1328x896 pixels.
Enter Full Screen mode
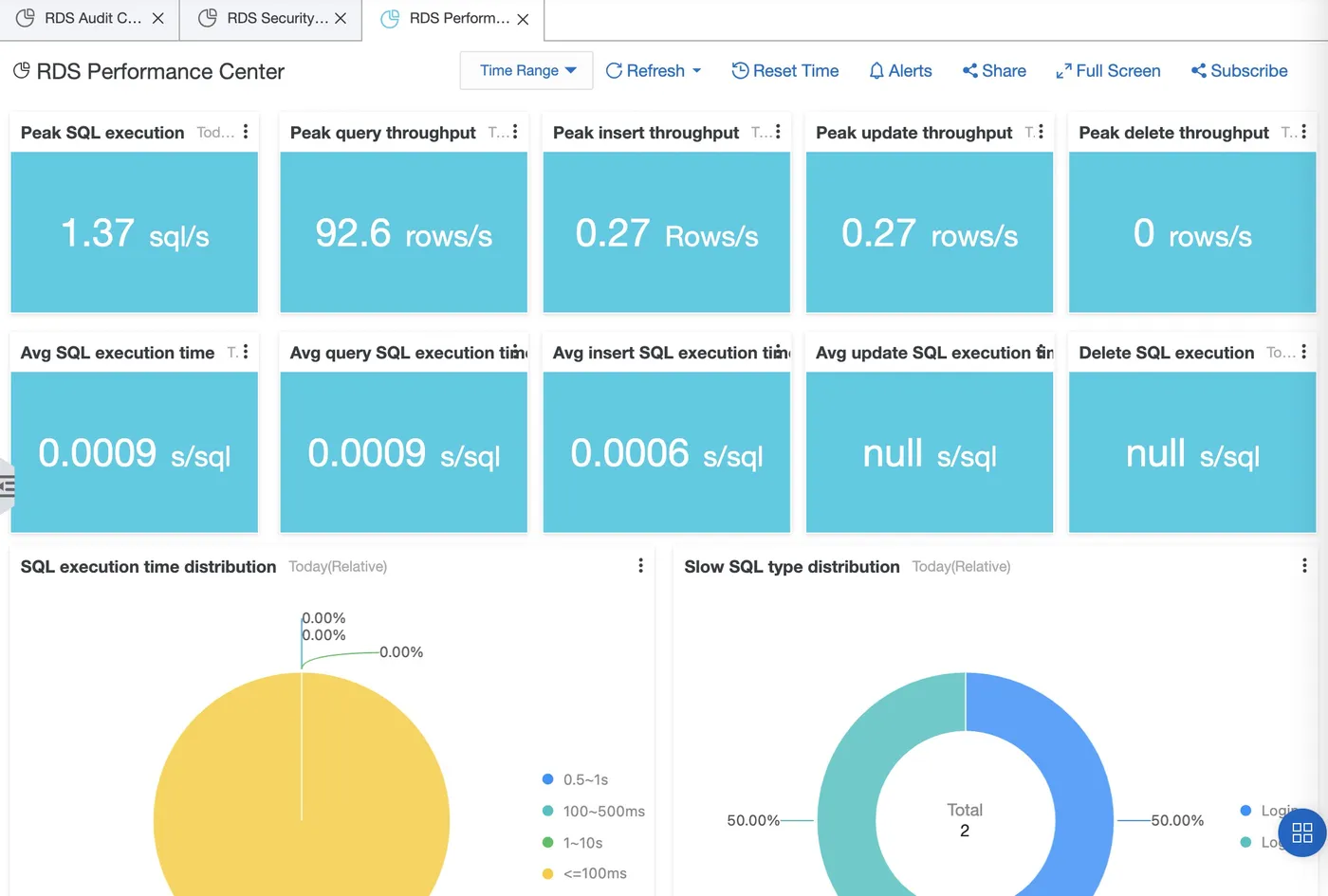(1108, 70)
